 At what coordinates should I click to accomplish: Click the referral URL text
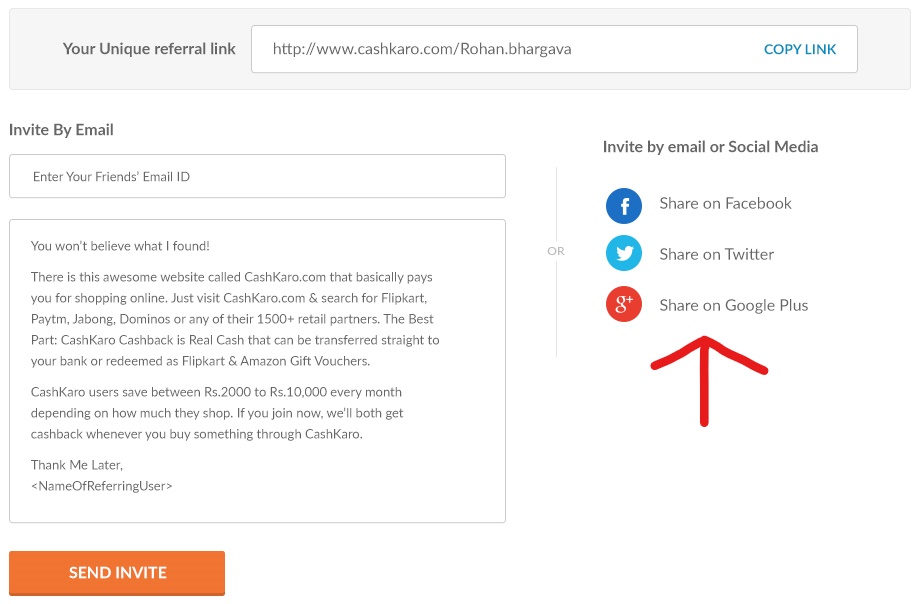click(x=422, y=49)
